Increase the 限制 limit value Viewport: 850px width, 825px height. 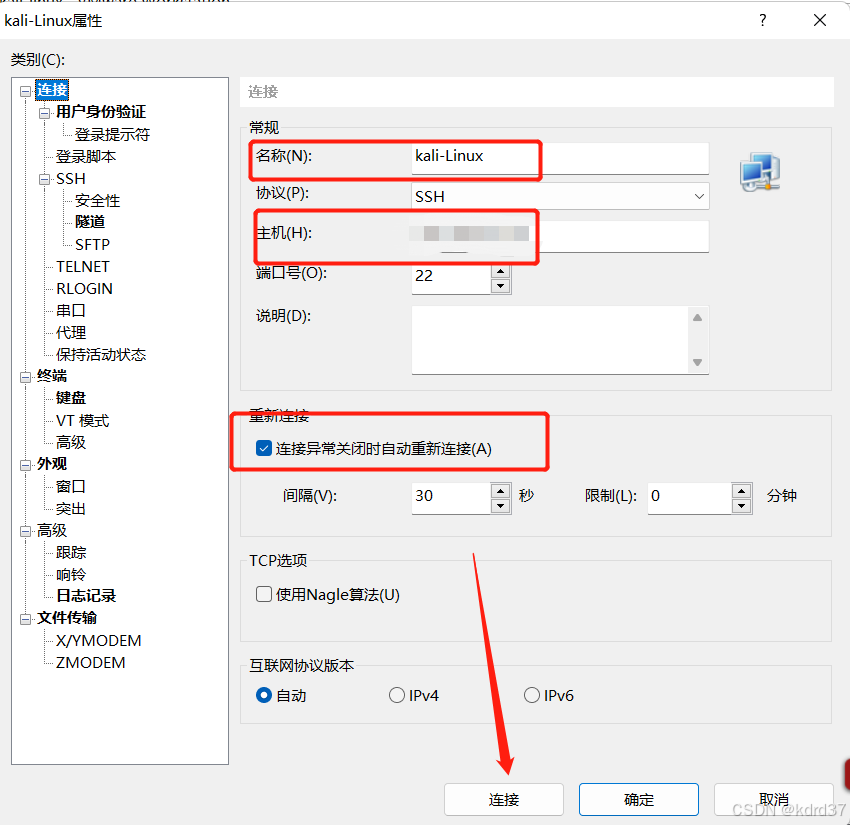pyautogui.click(x=741, y=491)
